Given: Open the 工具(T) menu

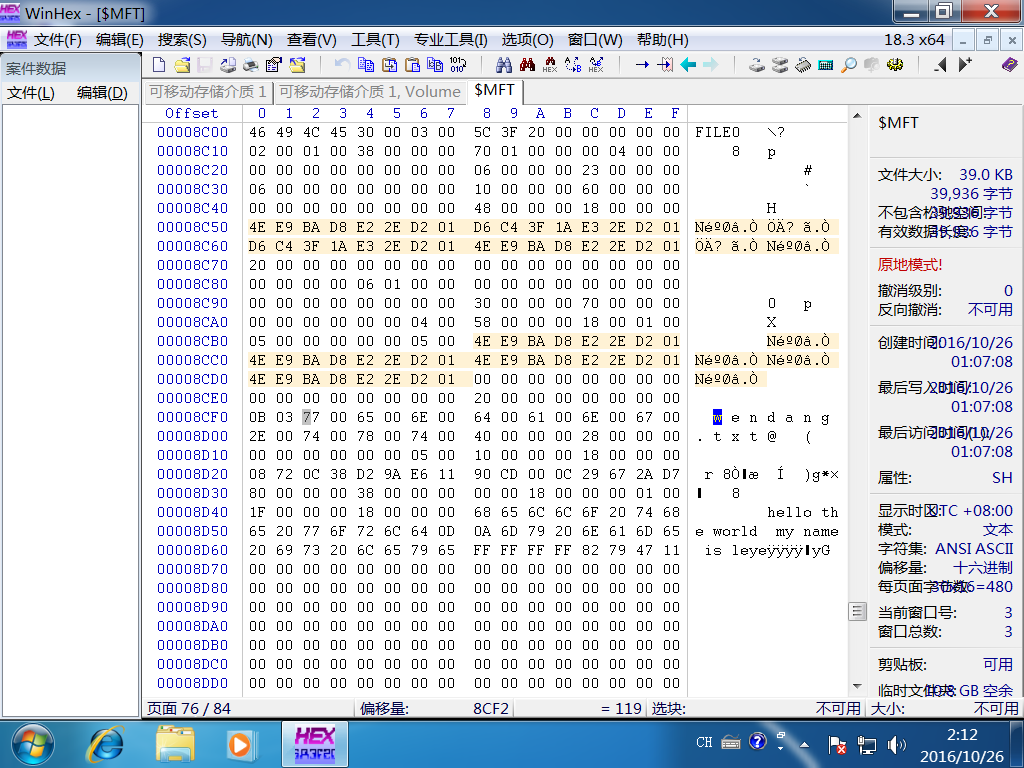Looking at the screenshot, I should 375,40.
